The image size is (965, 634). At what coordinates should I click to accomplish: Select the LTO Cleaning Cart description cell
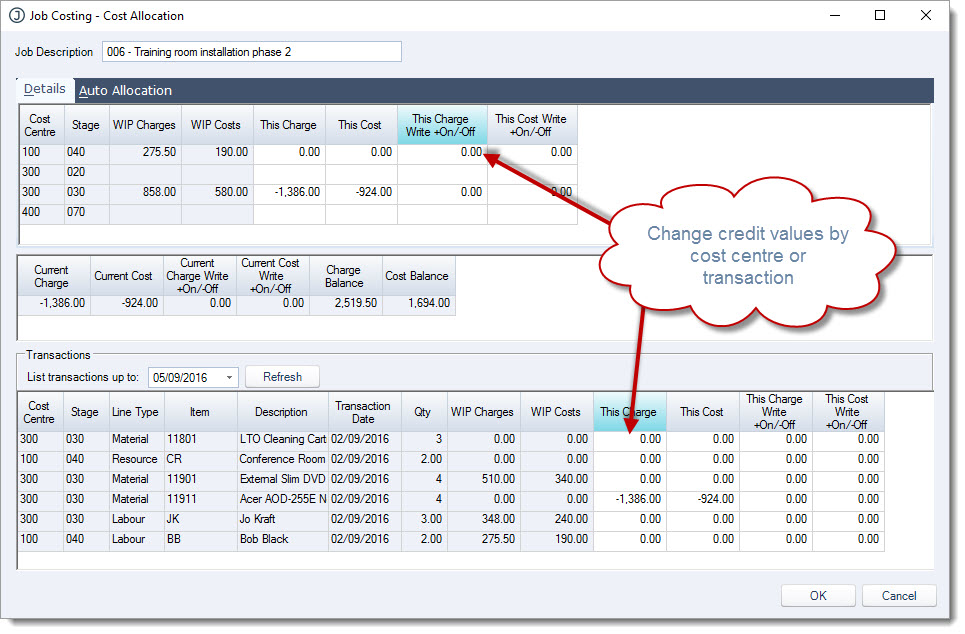pyautogui.click(x=282, y=439)
